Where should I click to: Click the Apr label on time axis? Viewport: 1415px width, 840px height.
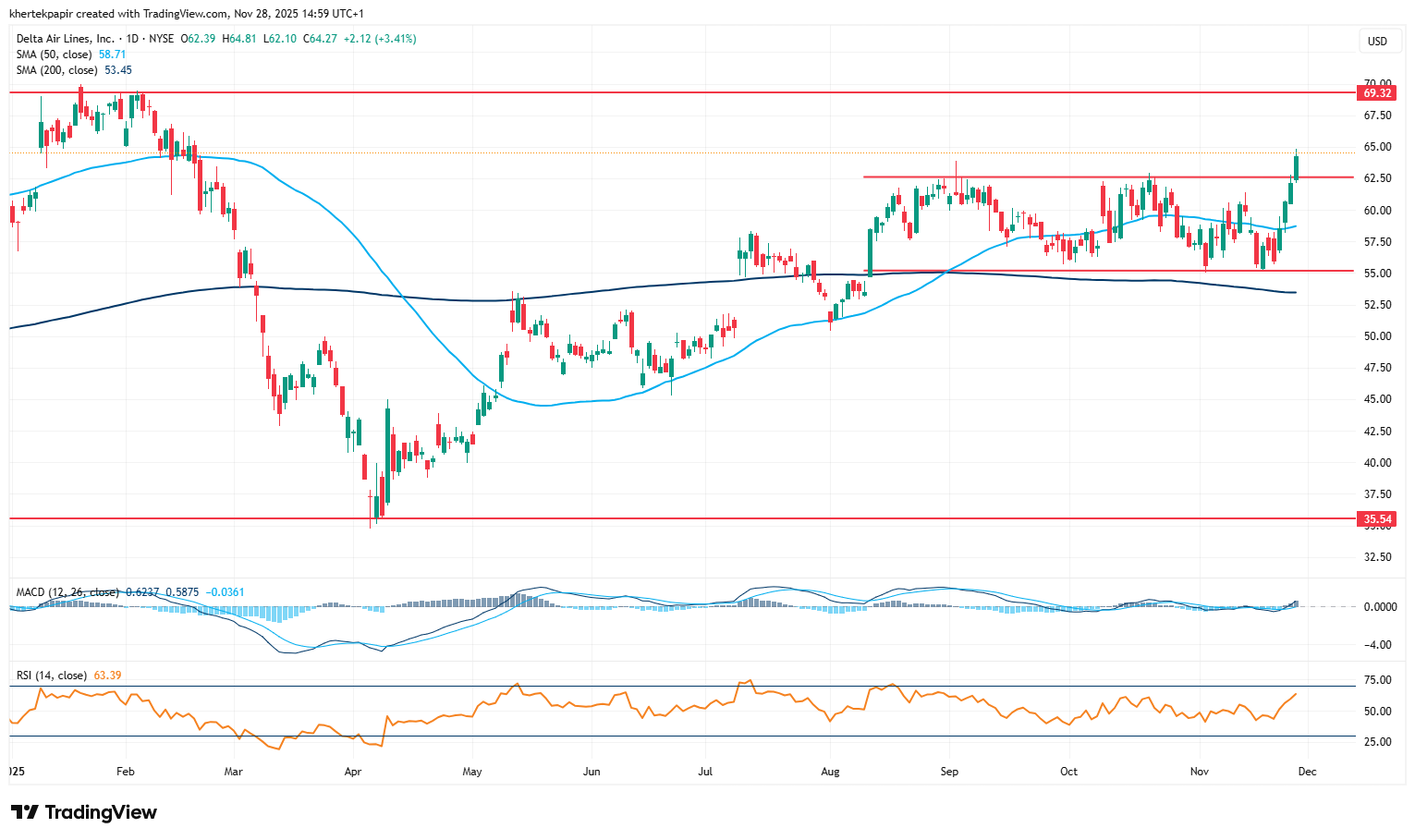pos(352,771)
